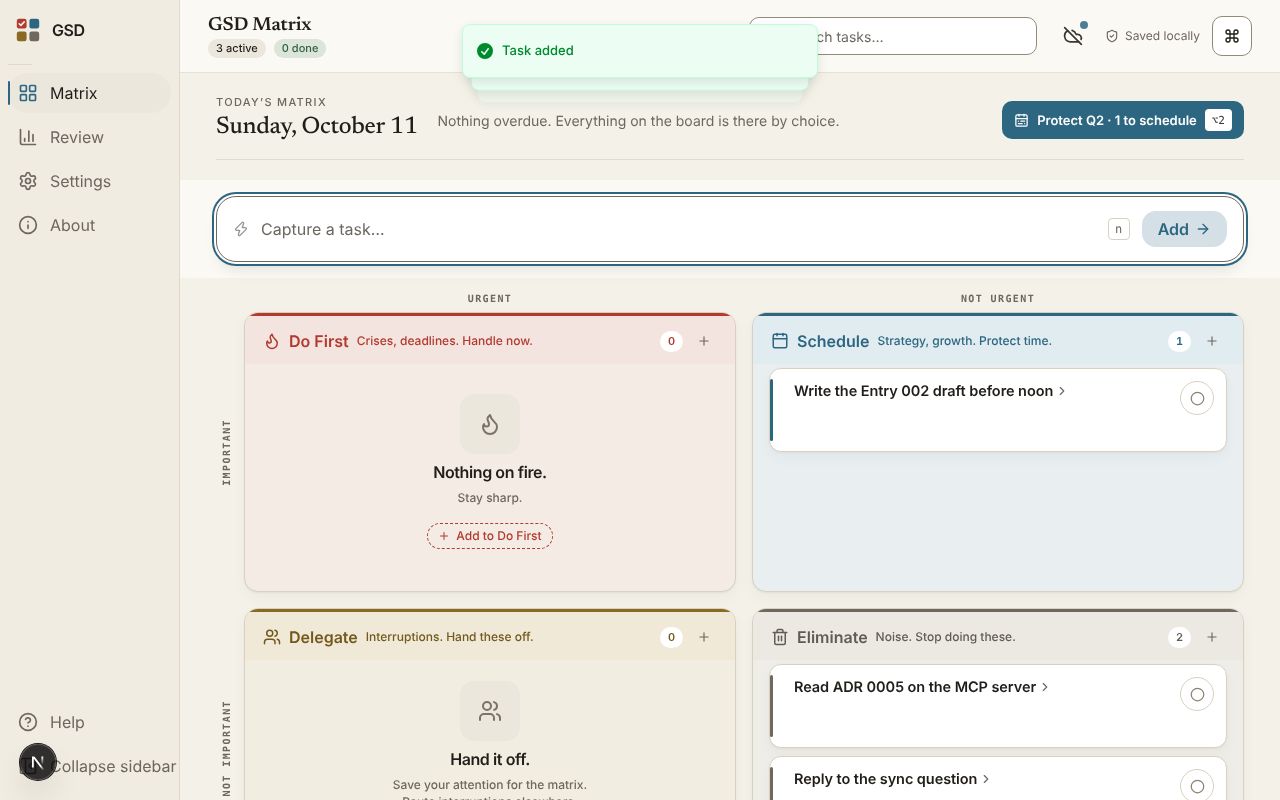Image resolution: width=1280 pixels, height=800 pixels.
Task: Open the command palette button
Action: 1232,36
